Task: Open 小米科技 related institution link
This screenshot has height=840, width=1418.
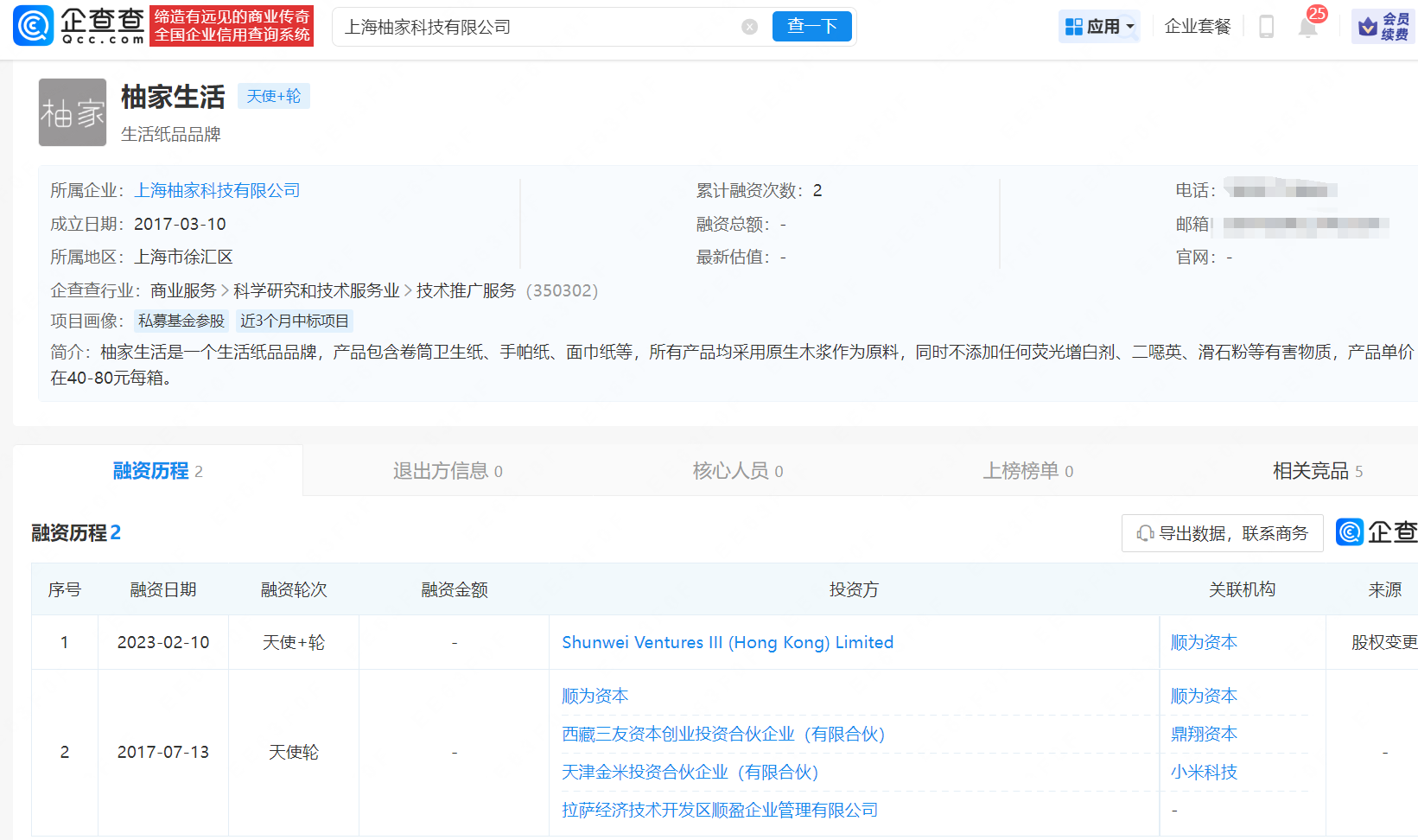Action: click(1204, 772)
